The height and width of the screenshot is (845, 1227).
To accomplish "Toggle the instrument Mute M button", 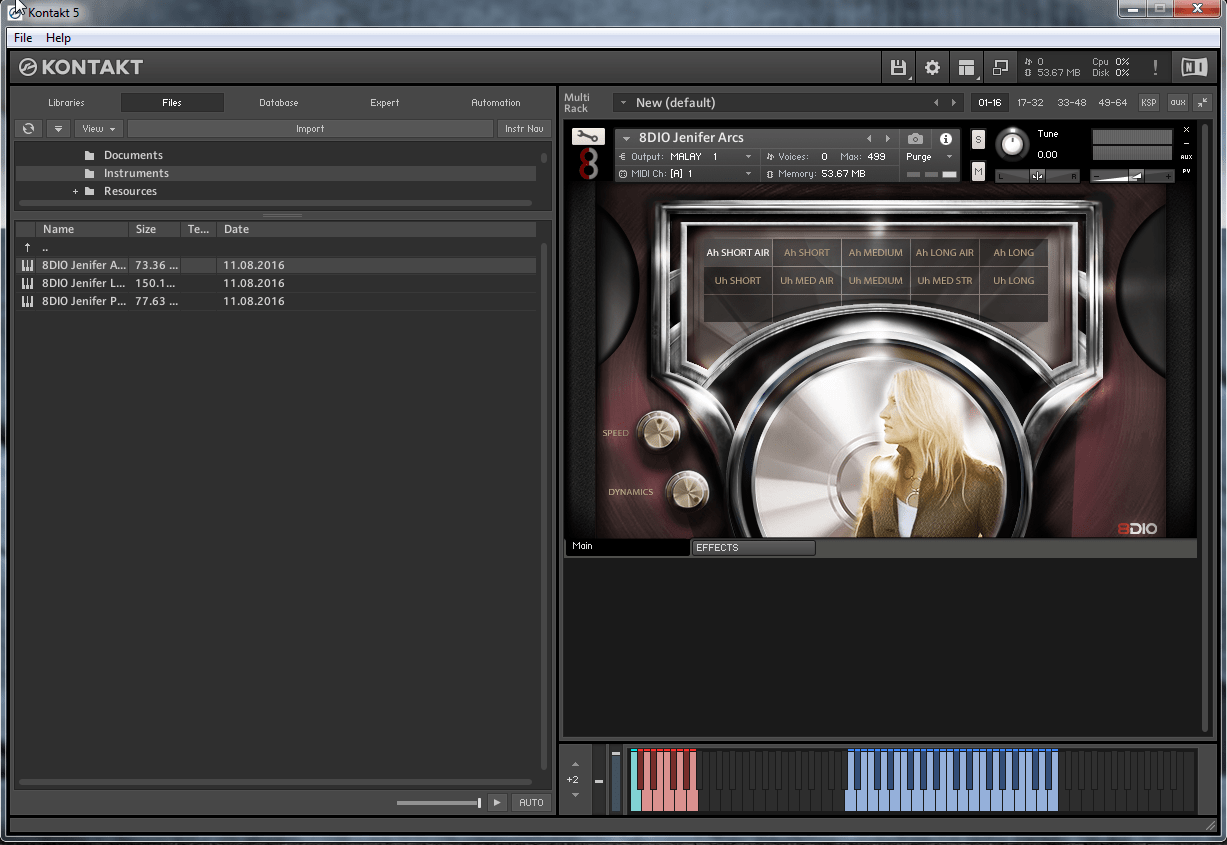I will (978, 172).
